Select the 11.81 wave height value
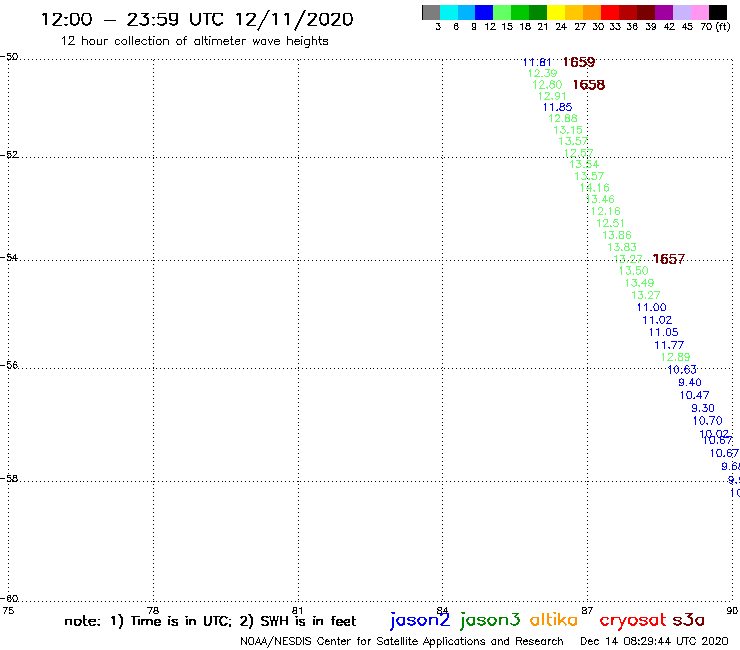740x650 pixels. pos(537,62)
